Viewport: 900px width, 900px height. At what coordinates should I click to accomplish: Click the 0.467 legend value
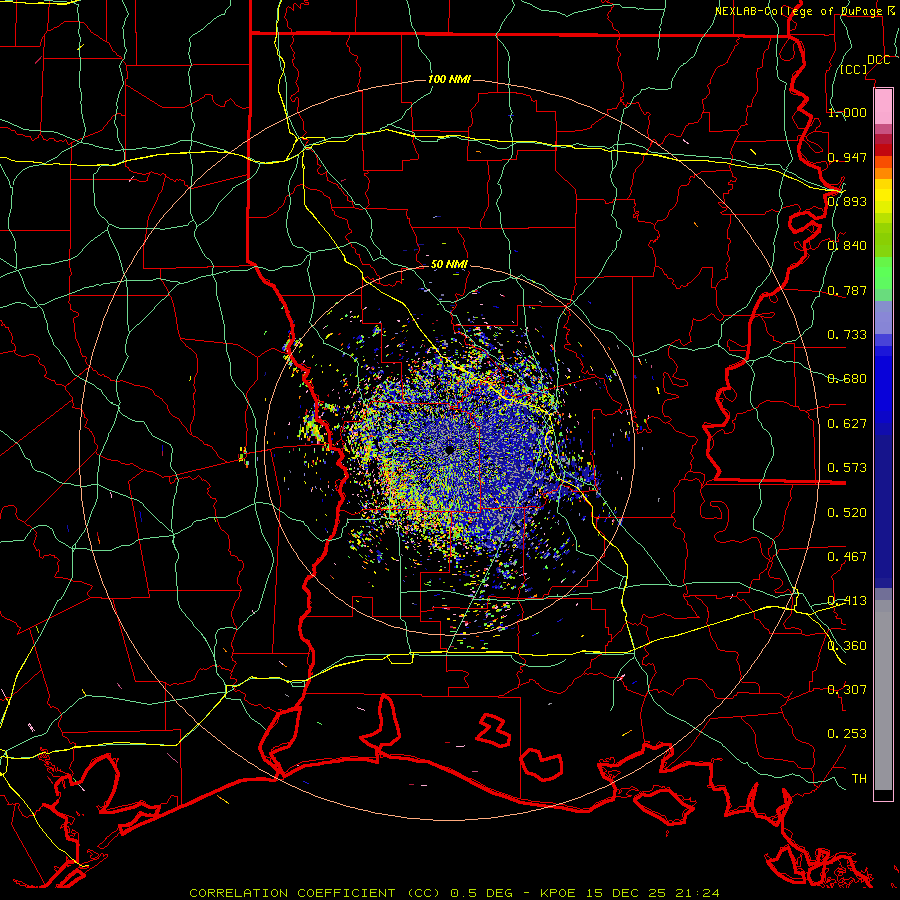[847, 557]
